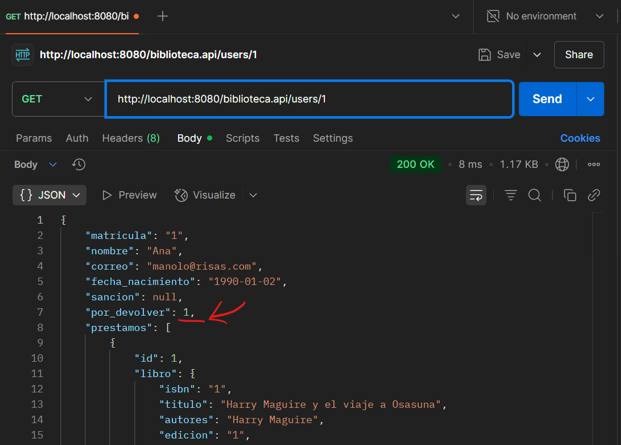Click the network globe icon
The height and width of the screenshot is (445, 621).
coord(562,164)
